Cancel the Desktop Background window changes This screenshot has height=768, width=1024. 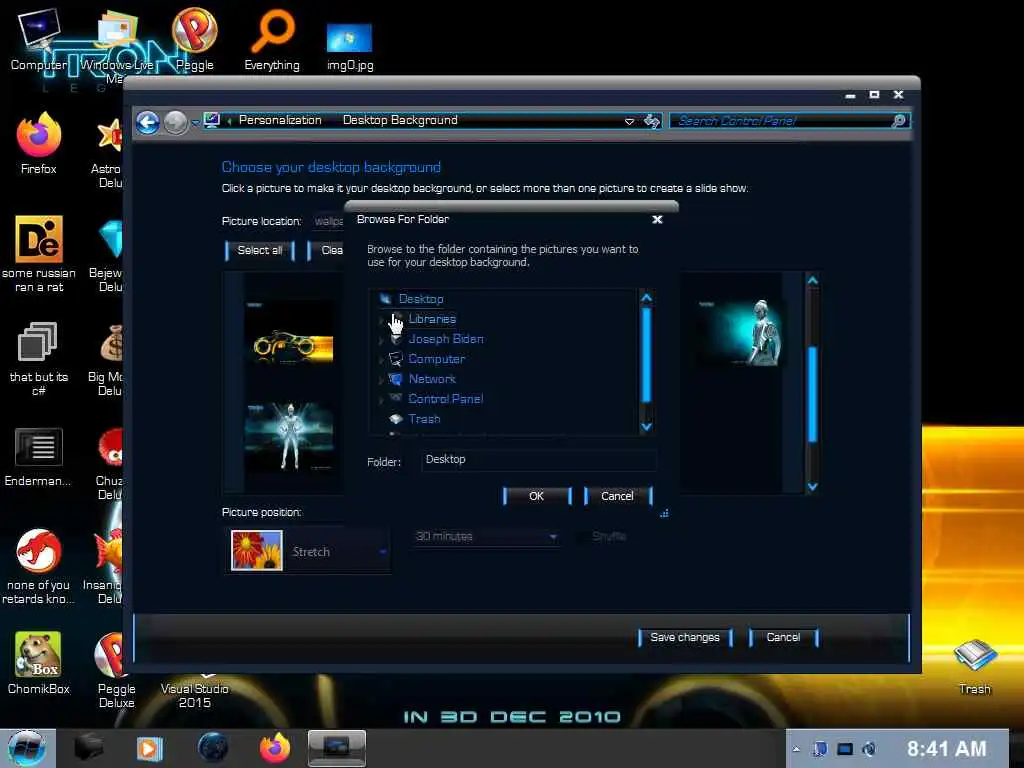click(783, 637)
